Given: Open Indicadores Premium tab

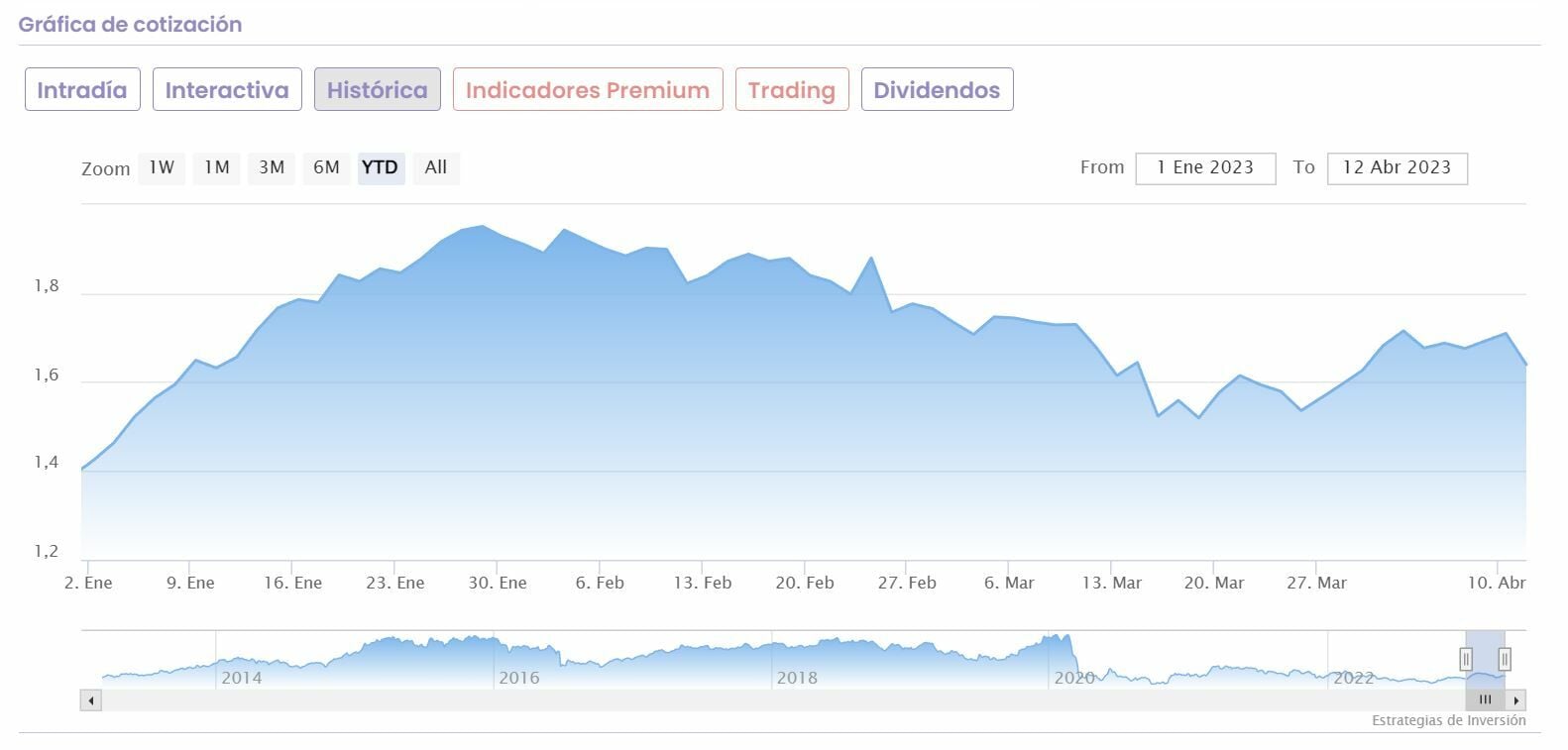Looking at the screenshot, I should [588, 90].
